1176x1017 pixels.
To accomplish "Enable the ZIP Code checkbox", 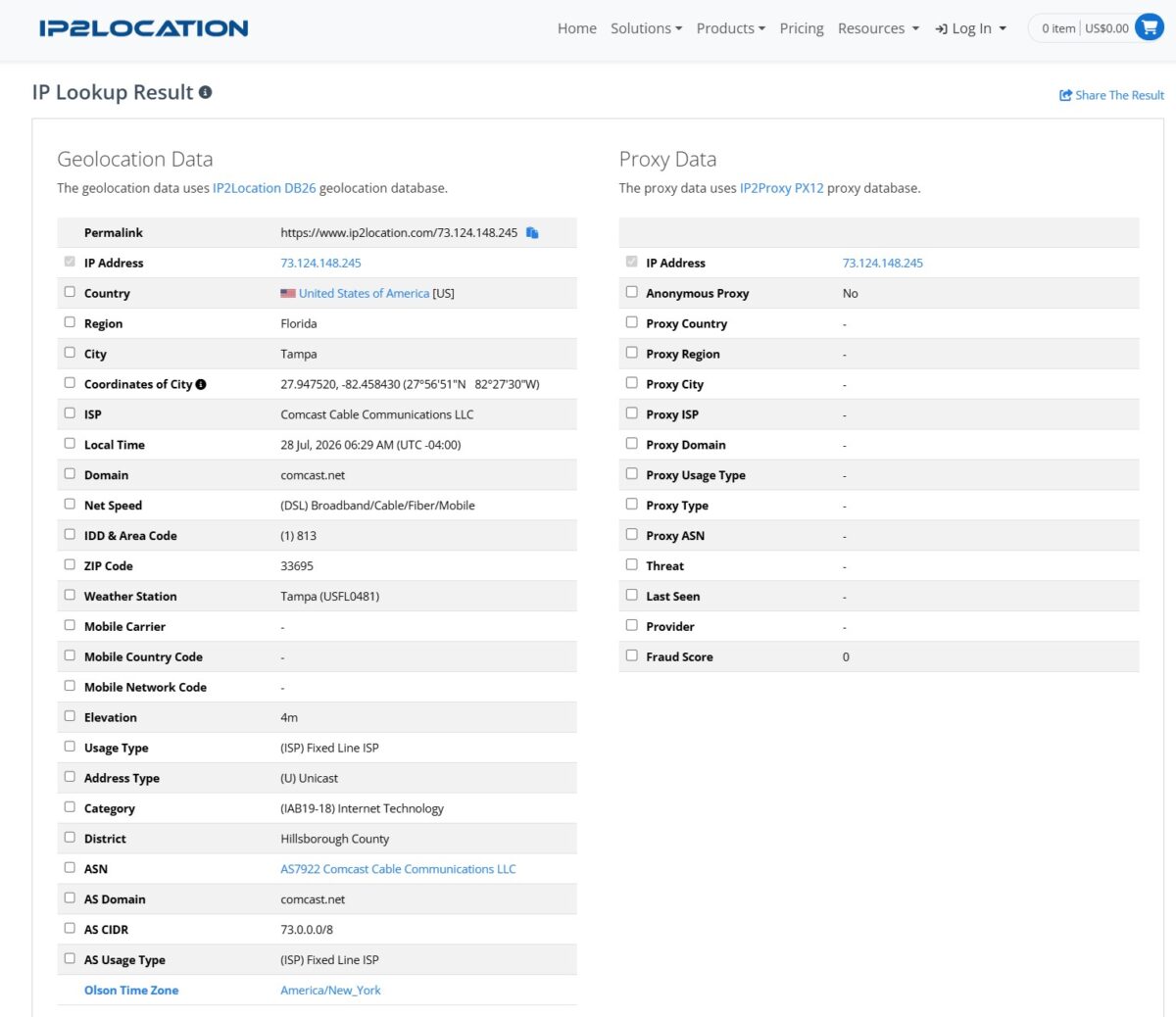I will (x=70, y=564).
